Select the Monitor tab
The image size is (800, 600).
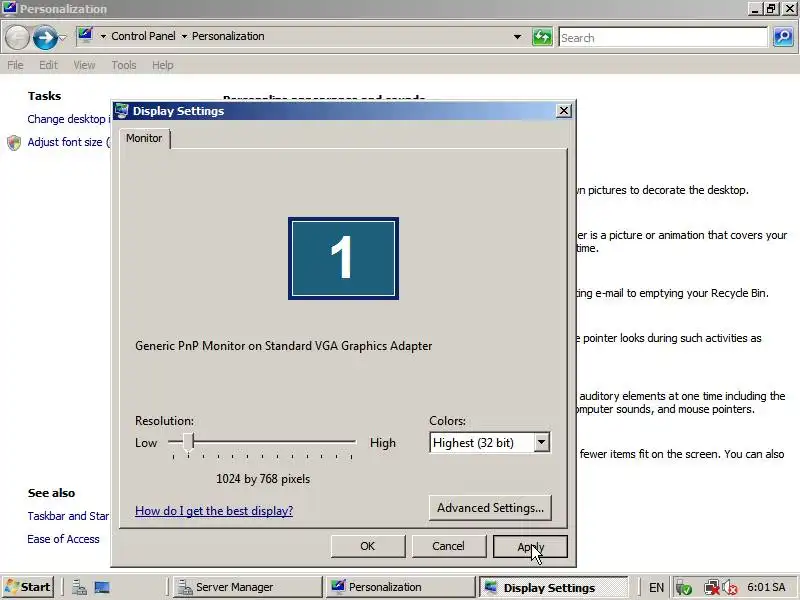pos(144,138)
